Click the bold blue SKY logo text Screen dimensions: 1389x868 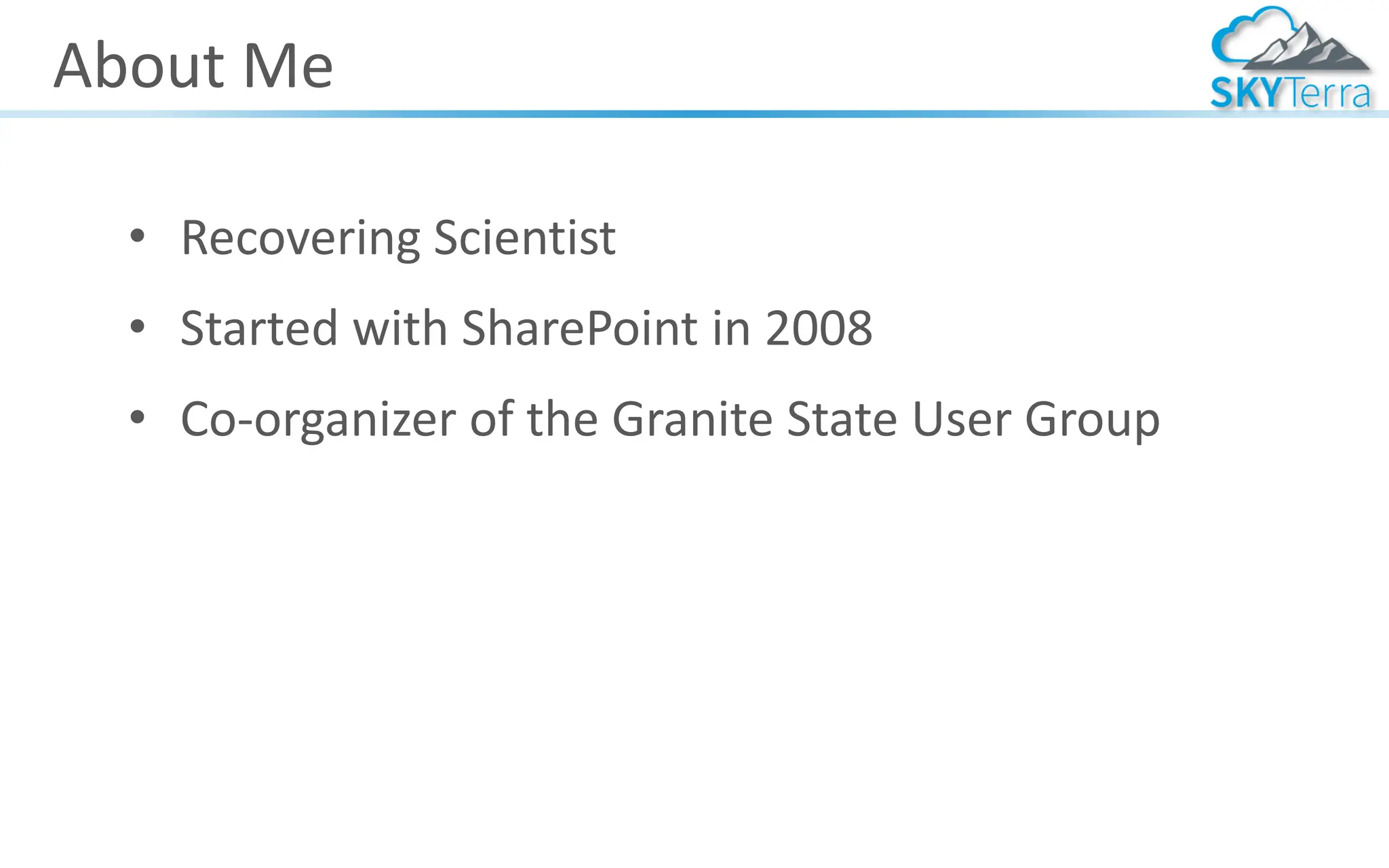point(1247,94)
